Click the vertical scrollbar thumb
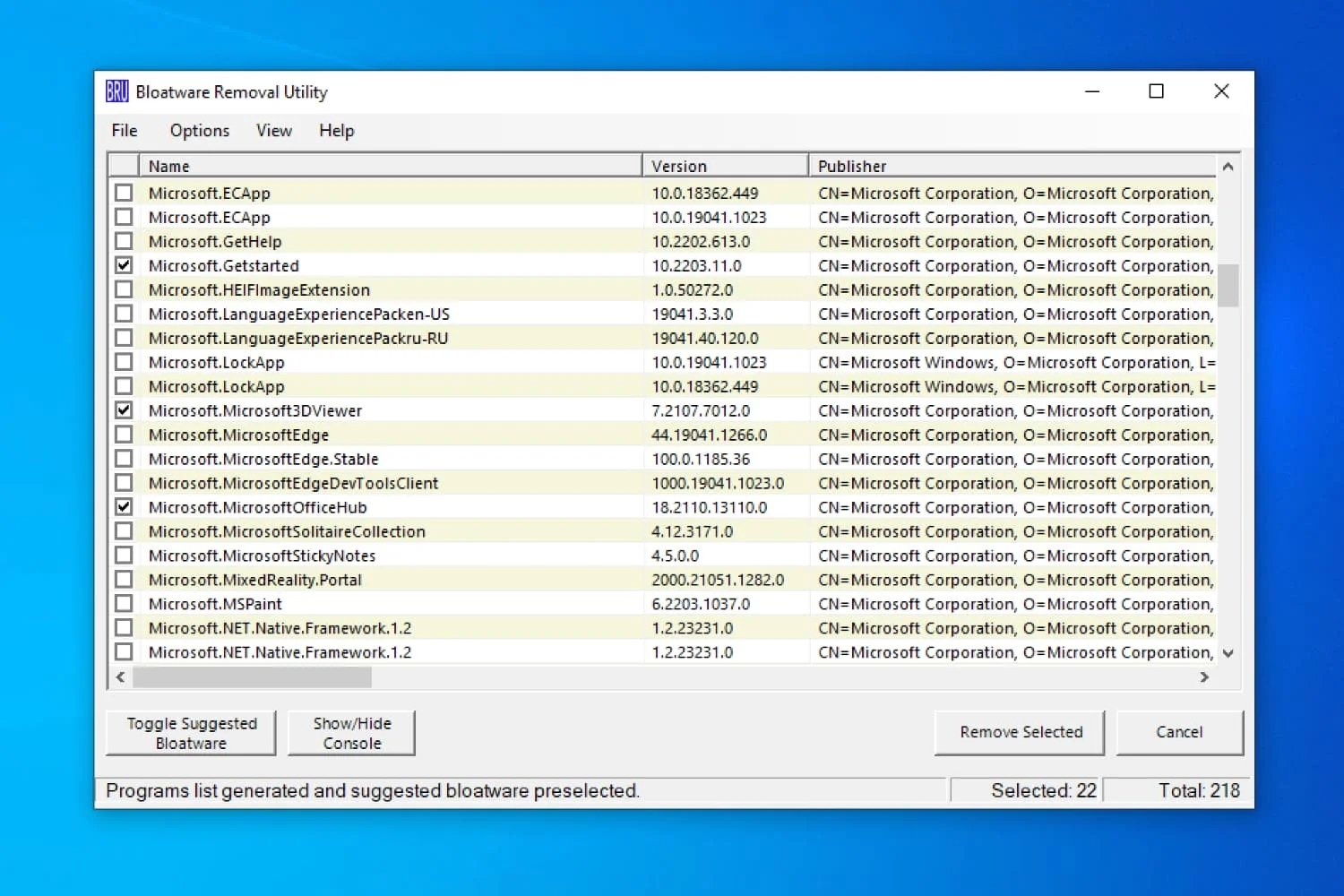The height and width of the screenshot is (896, 1344). tap(1228, 285)
